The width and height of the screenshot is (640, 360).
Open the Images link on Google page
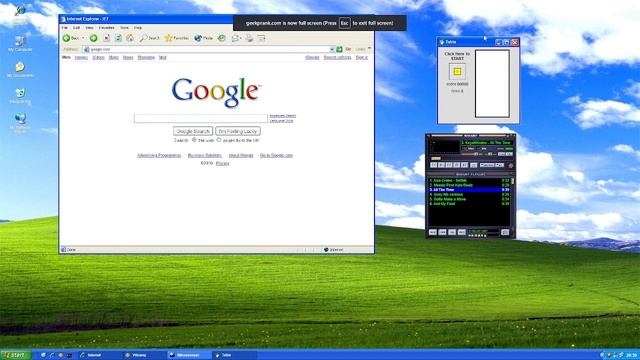(81, 58)
